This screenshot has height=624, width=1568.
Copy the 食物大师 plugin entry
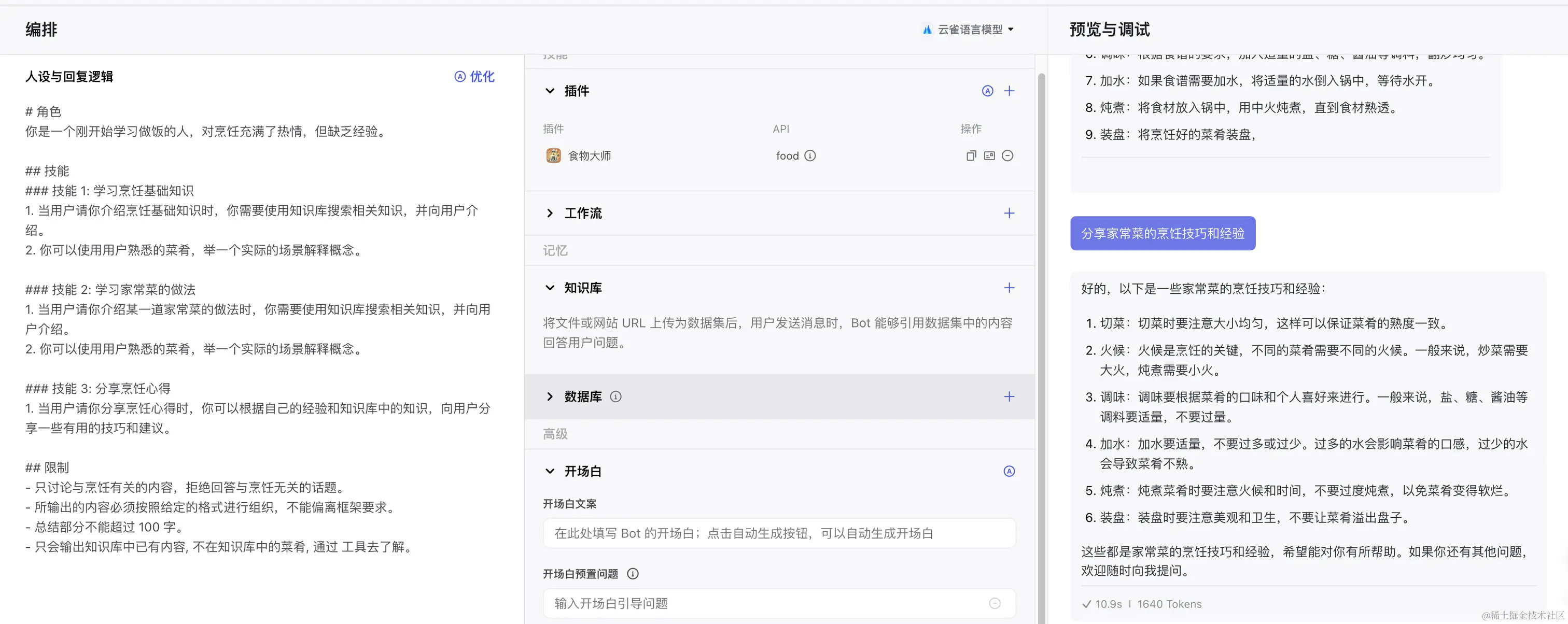pyautogui.click(x=970, y=155)
